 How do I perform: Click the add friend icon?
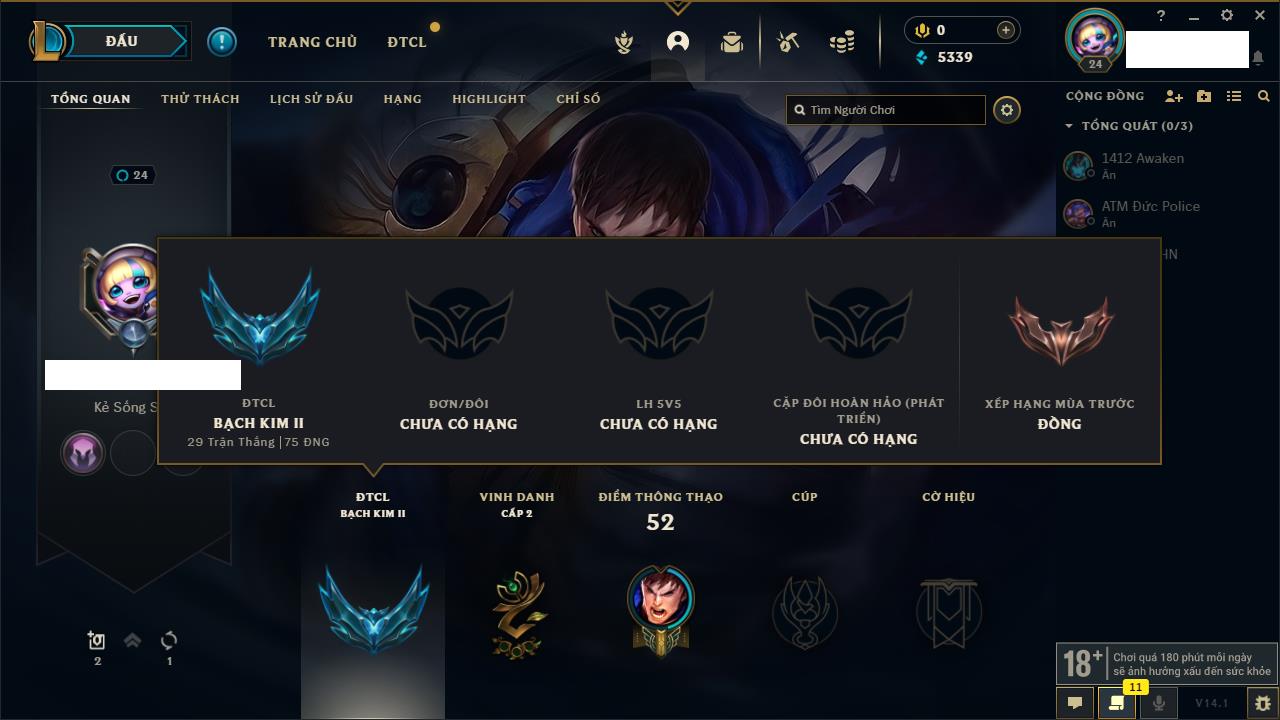1174,96
